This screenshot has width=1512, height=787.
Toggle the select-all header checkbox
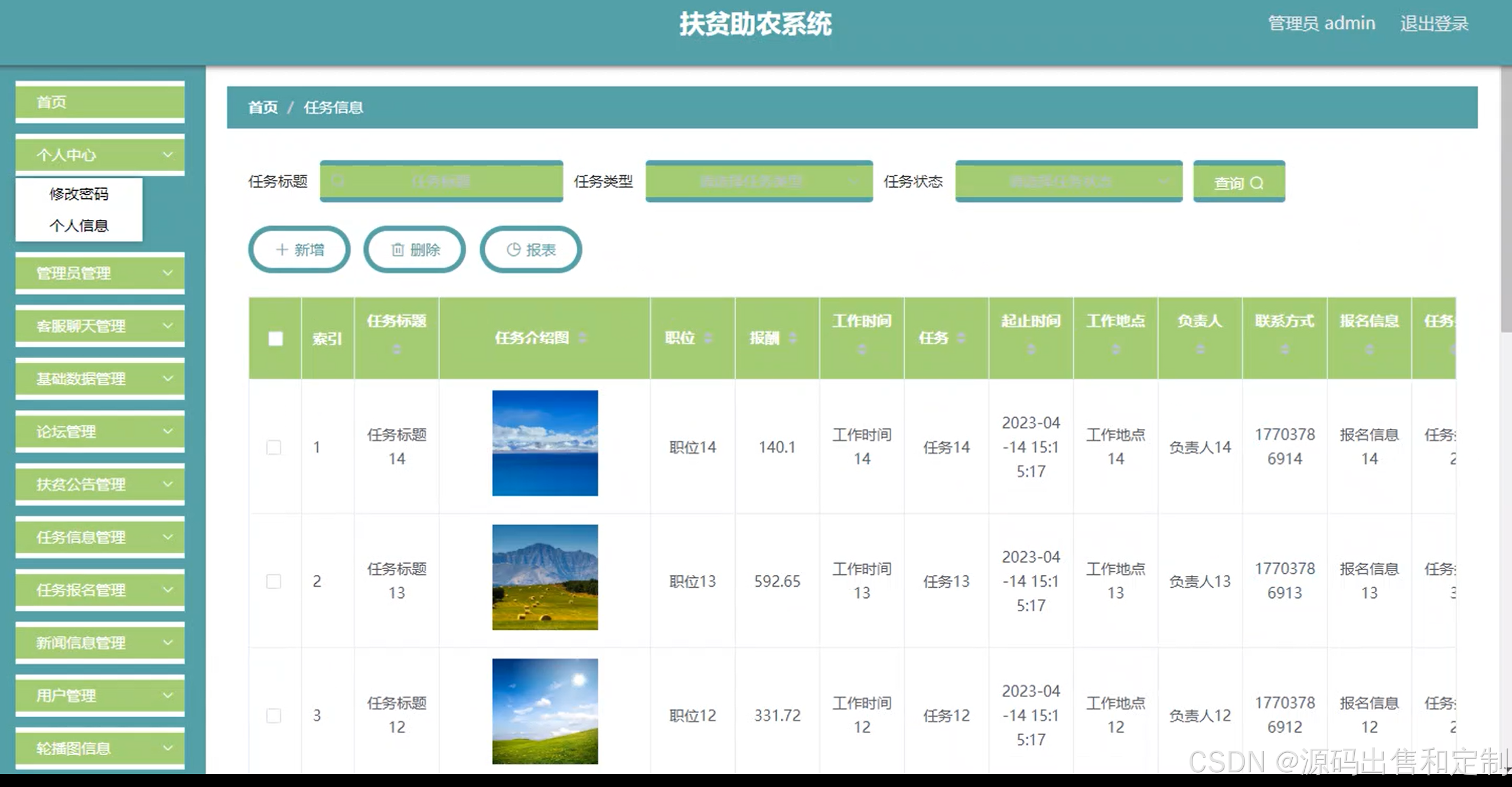(275, 339)
